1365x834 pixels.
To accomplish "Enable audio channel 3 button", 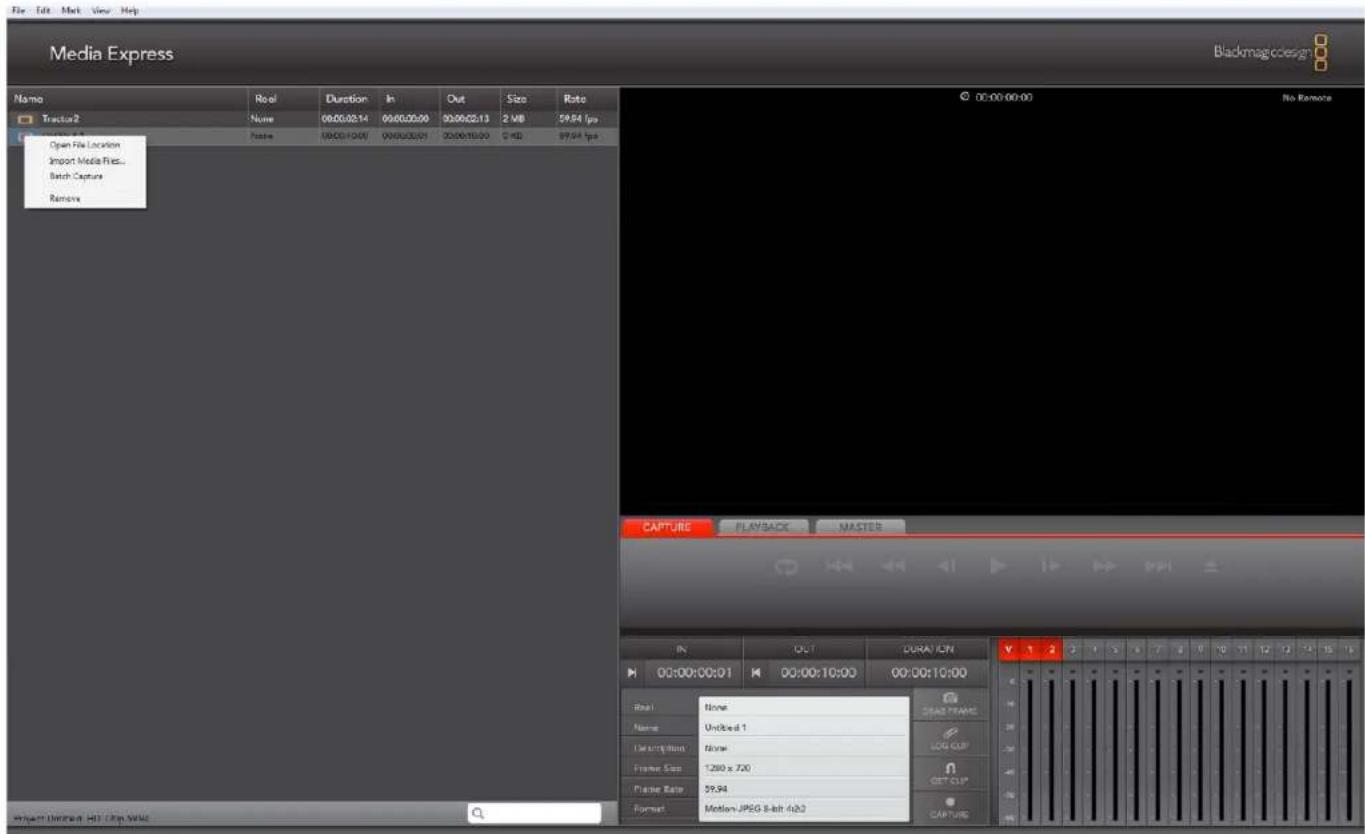I will coord(1073,650).
